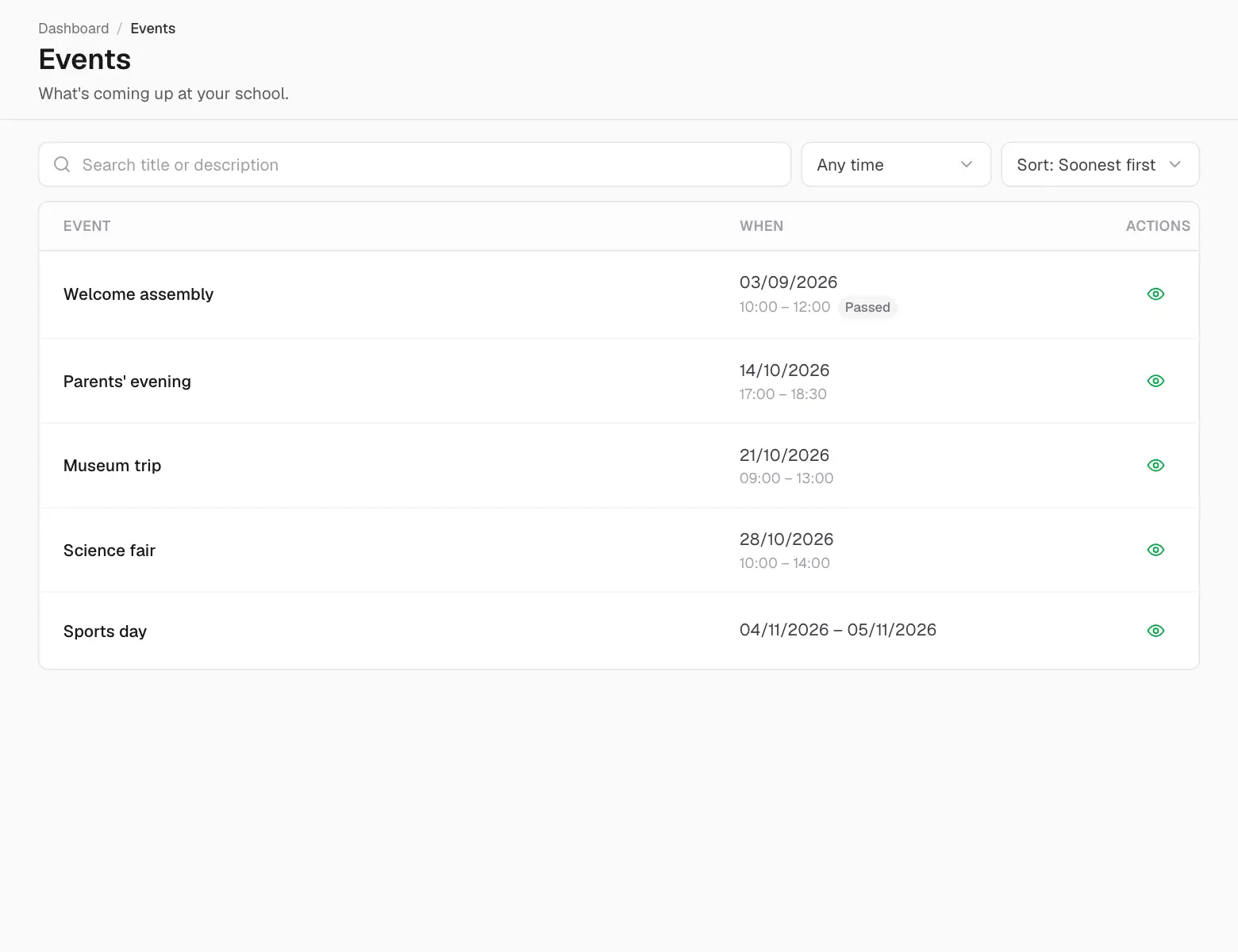The image size is (1238, 952).
Task: Click the time 17:00 – 18:30
Action: click(x=782, y=394)
